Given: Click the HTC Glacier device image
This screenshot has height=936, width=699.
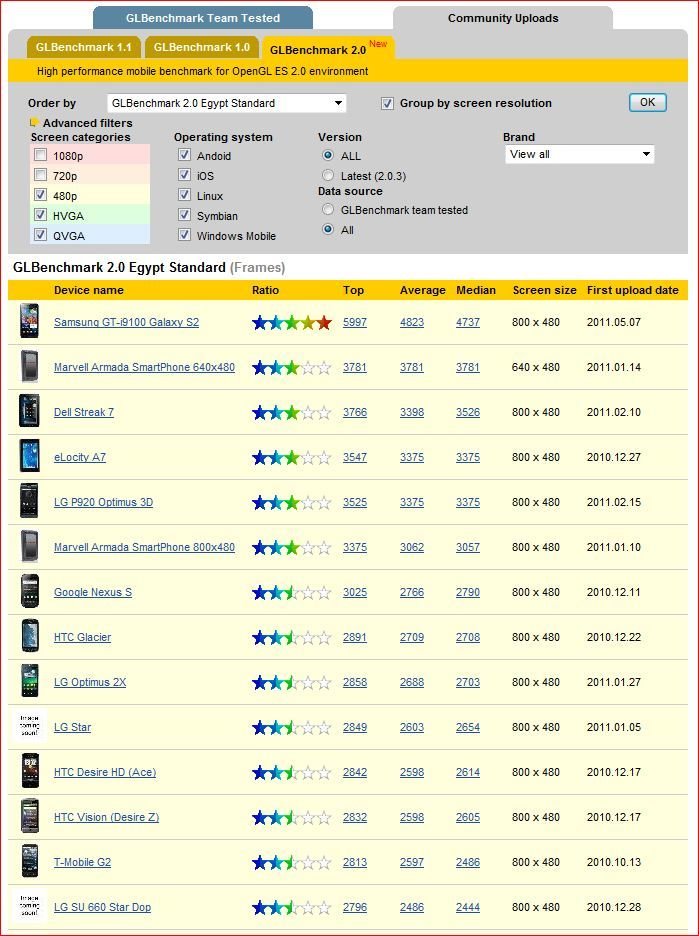Looking at the screenshot, I should pyautogui.click(x=29, y=636).
